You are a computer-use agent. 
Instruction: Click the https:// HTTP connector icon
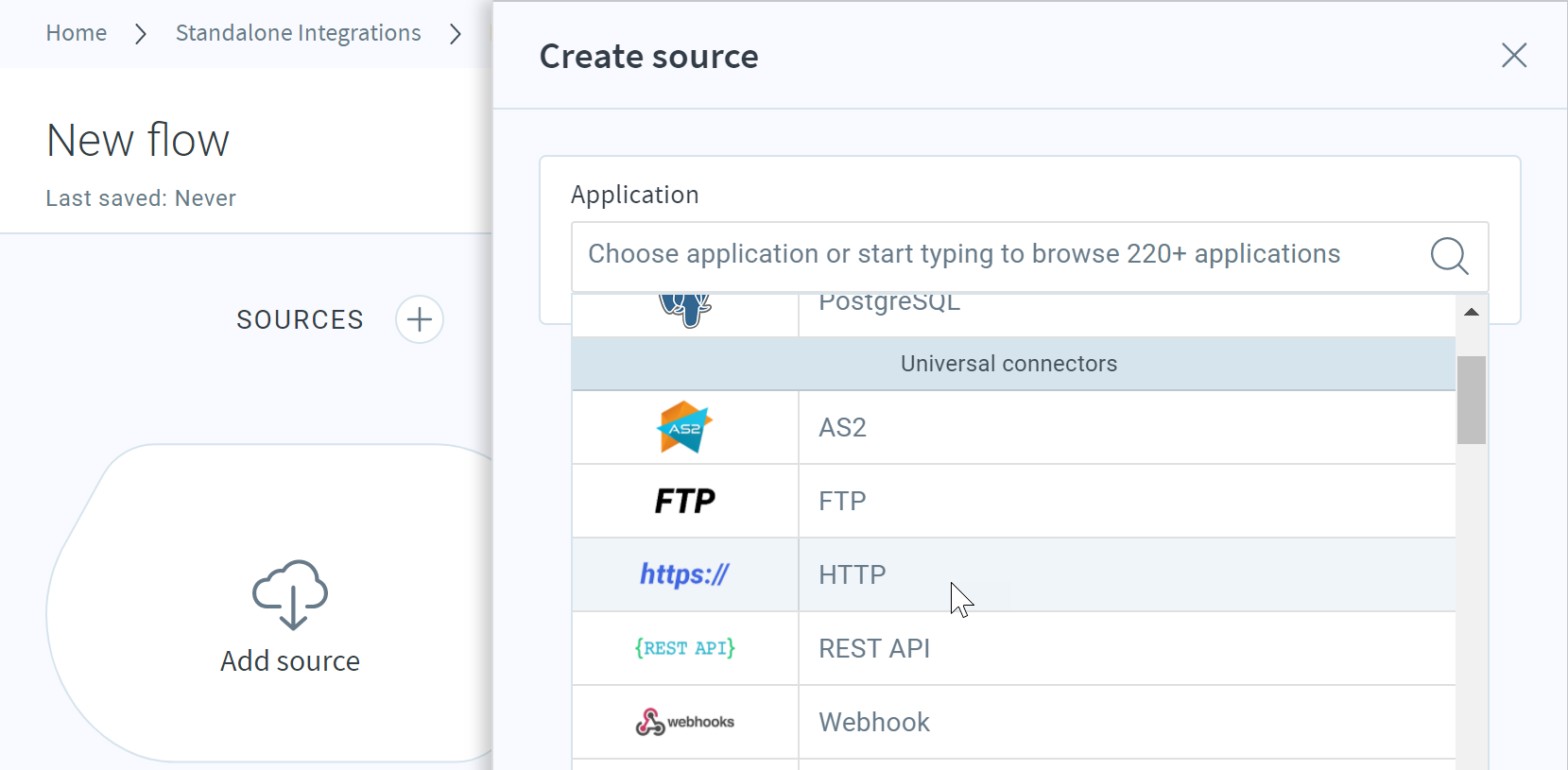point(684,574)
